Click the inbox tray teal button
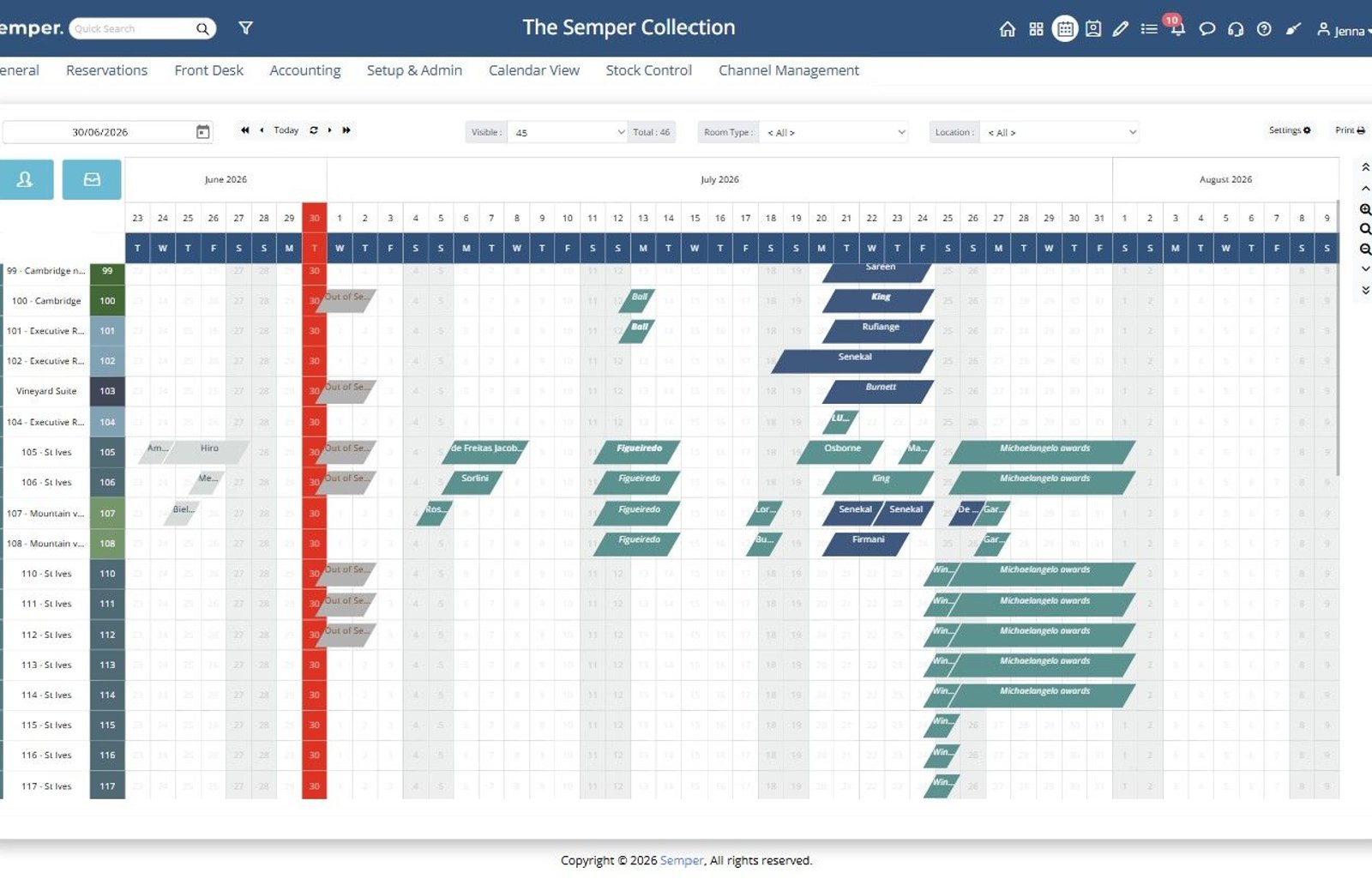The image size is (1372, 885). point(92,179)
